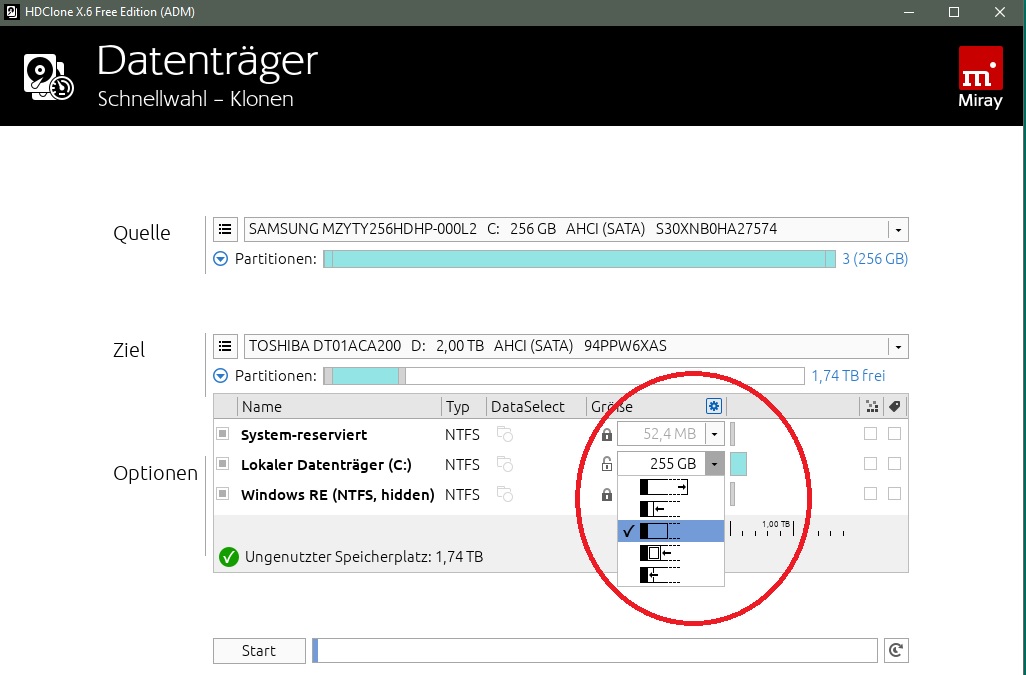The height and width of the screenshot is (675, 1026).
Task: Toggle System-reserviert partition selection checkbox
Action: pyautogui.click(x=222, y=434)
